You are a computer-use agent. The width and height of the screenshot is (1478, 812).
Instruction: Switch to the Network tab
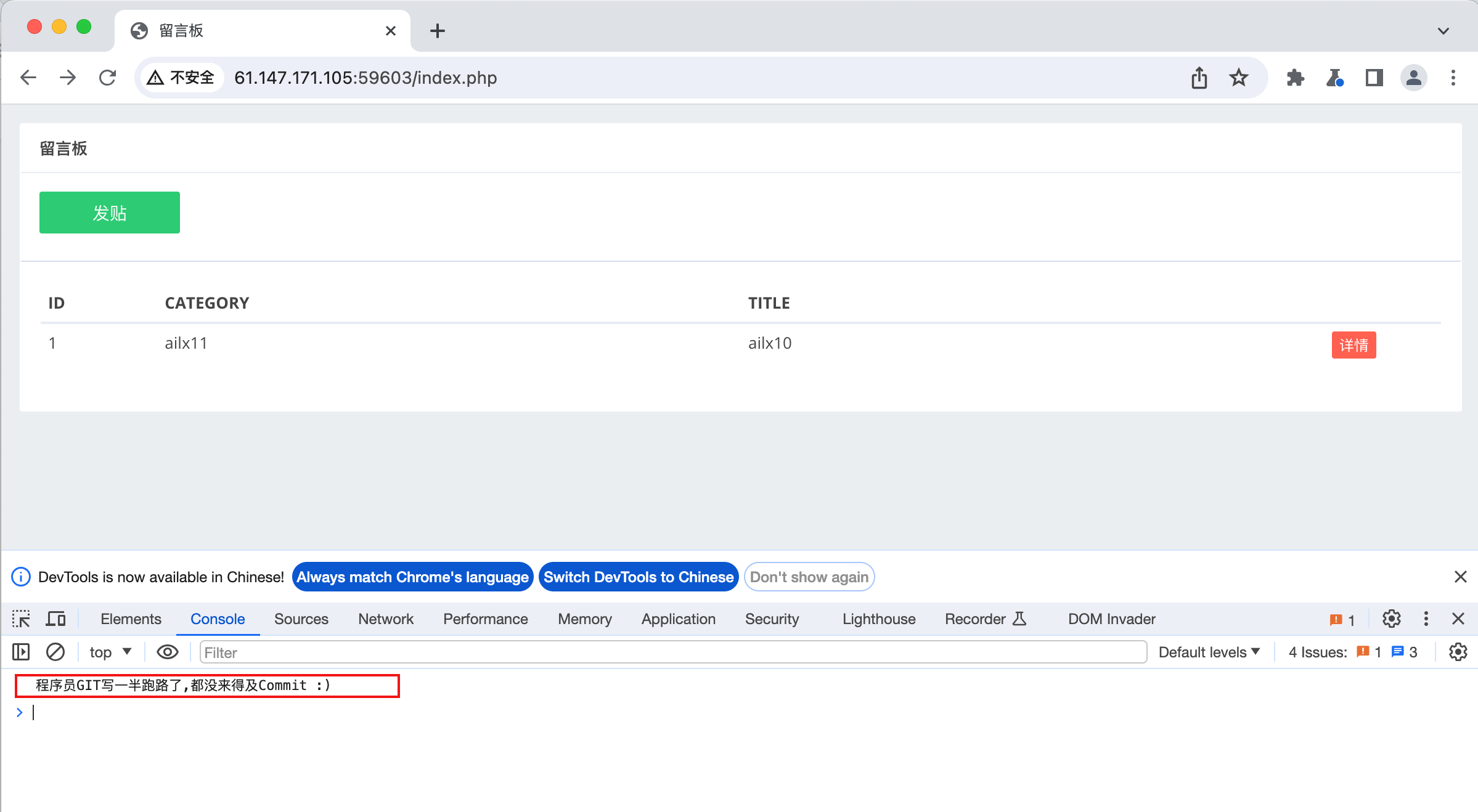coord(386,619)
